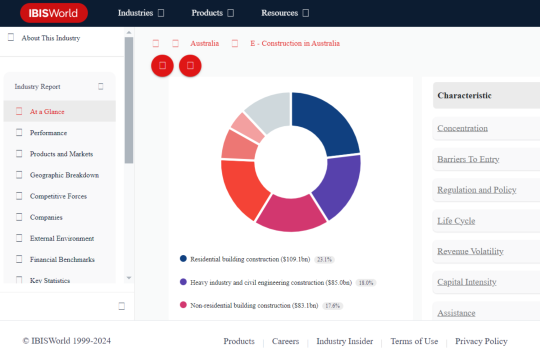Click the External Environment icon
Viewport: 540px width, 360px height.
pyautogui.click(x=19, y=238)
